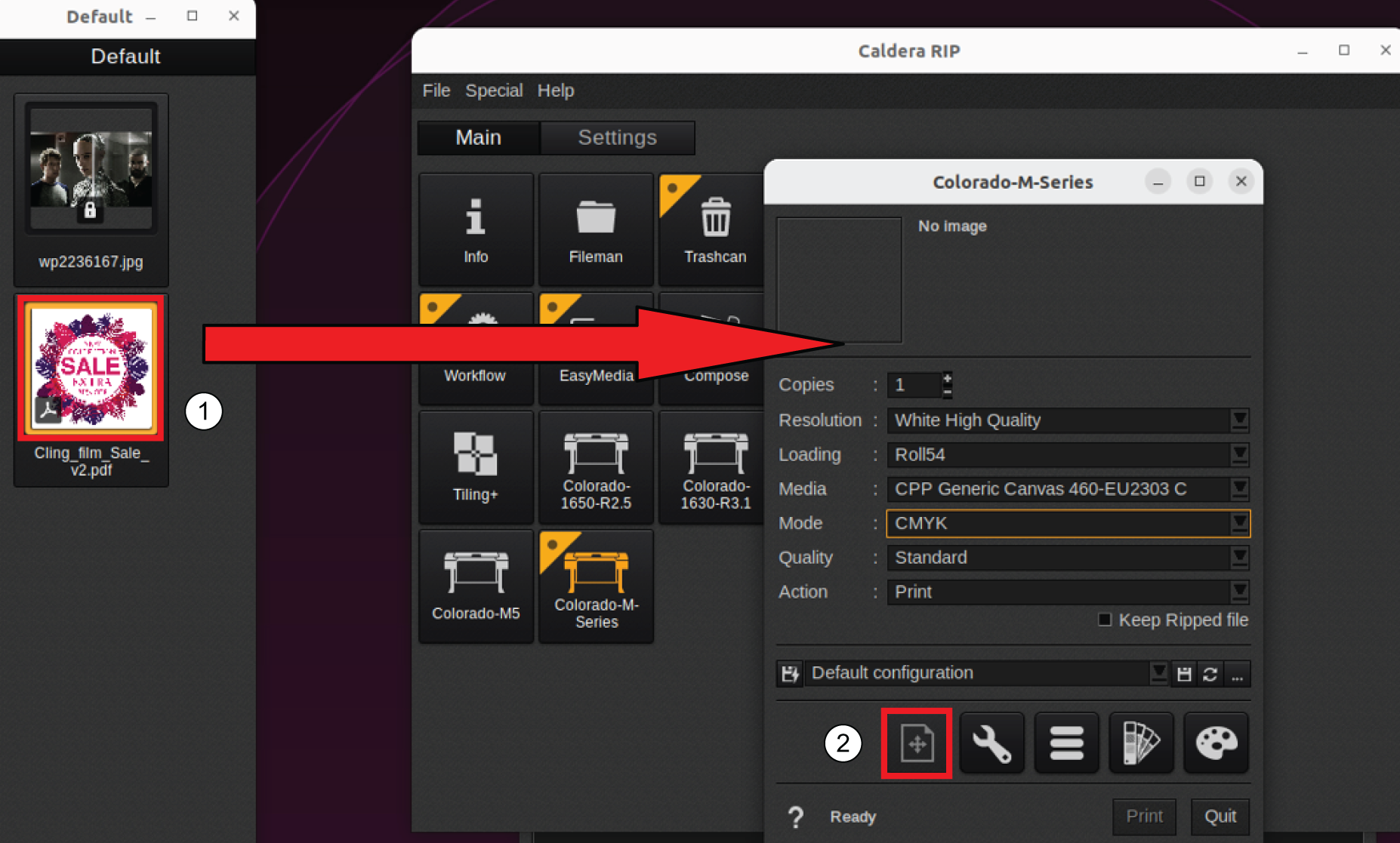Enable Keep Ripped file checkbox
1400x843 pixels.
[1105, 620]
